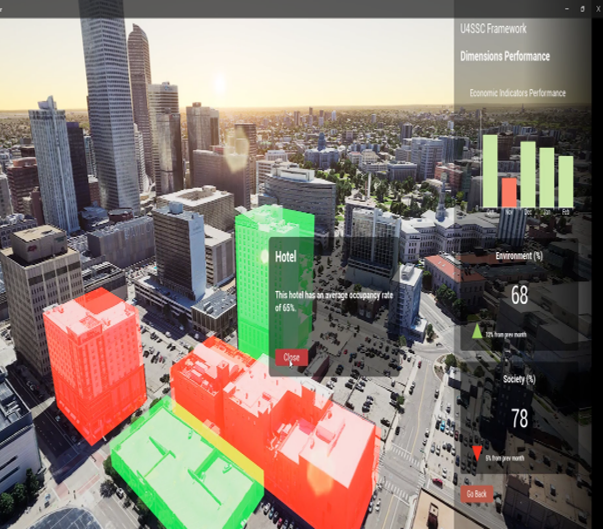Select the tallest leftmost green chart bar
This screenshot has width=603, height=529.
pyautogui.click(x=490, y=170)
